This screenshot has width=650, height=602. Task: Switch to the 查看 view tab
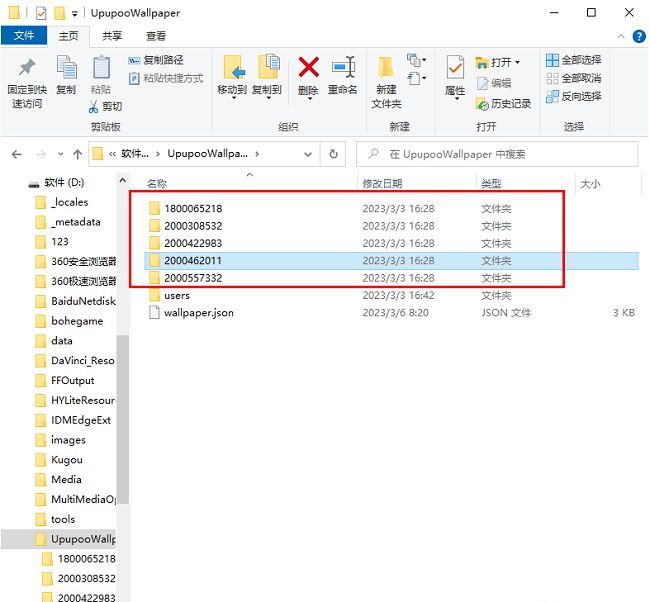click(156, 36)
